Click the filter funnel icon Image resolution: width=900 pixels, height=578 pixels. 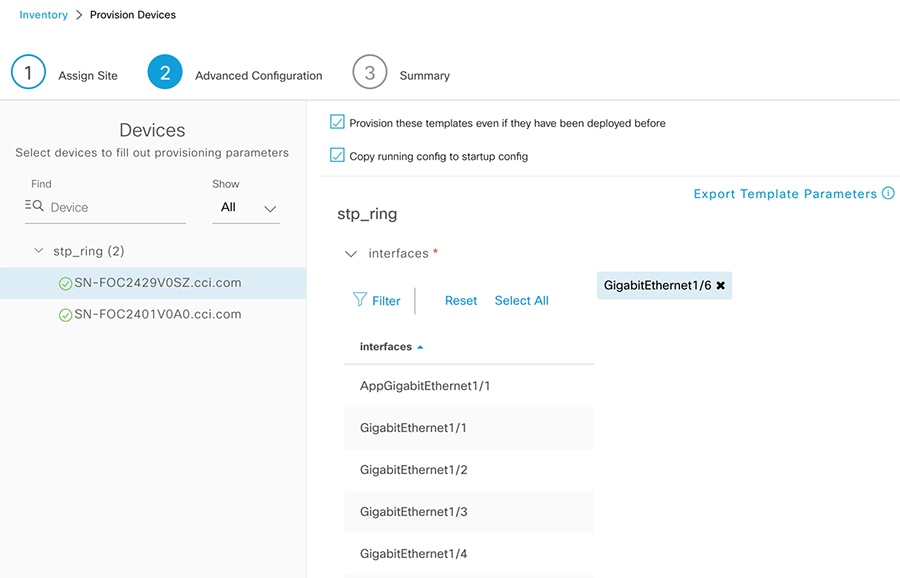tap(360, 300)
